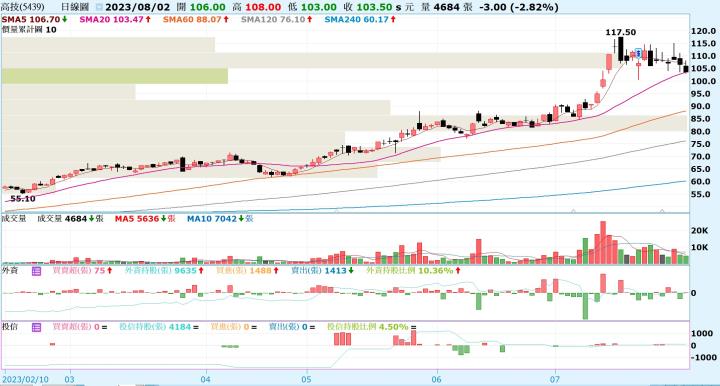
Task: Select the MA10 volume average label
Action: click(x=220, y=219)
